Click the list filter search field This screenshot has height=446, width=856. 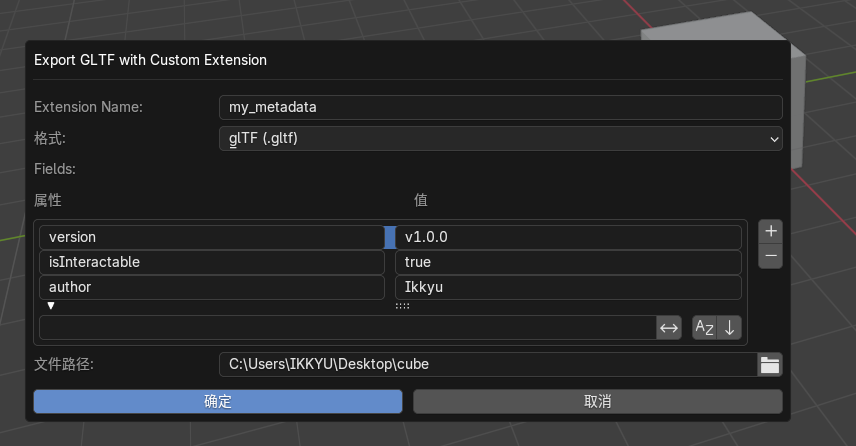pos(348,328)
